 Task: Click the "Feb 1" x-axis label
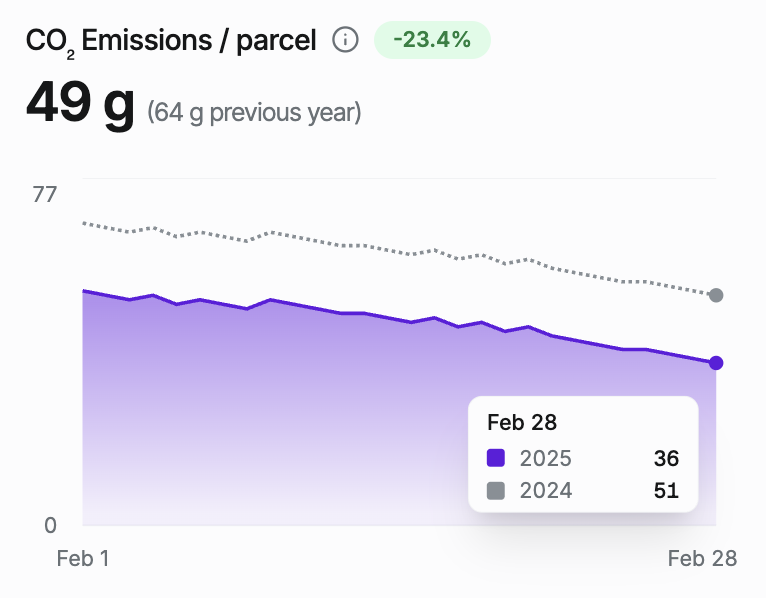[x=83, y=559]
